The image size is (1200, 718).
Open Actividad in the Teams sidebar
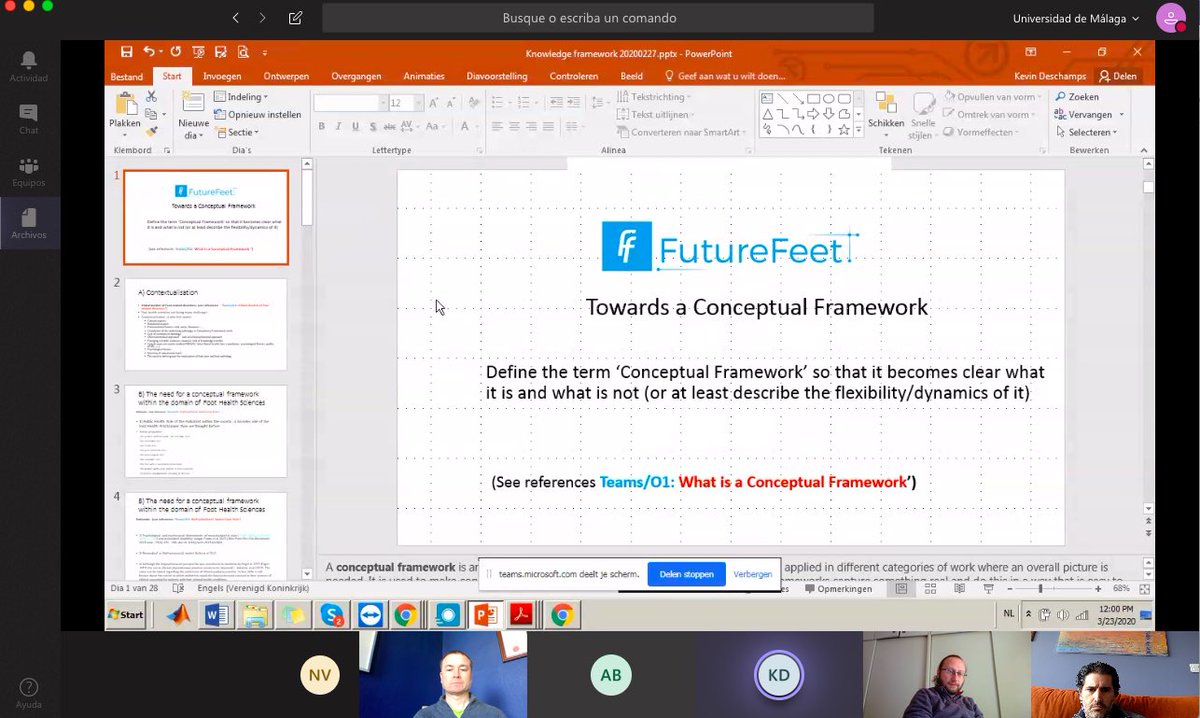click(x=28, y=67)
